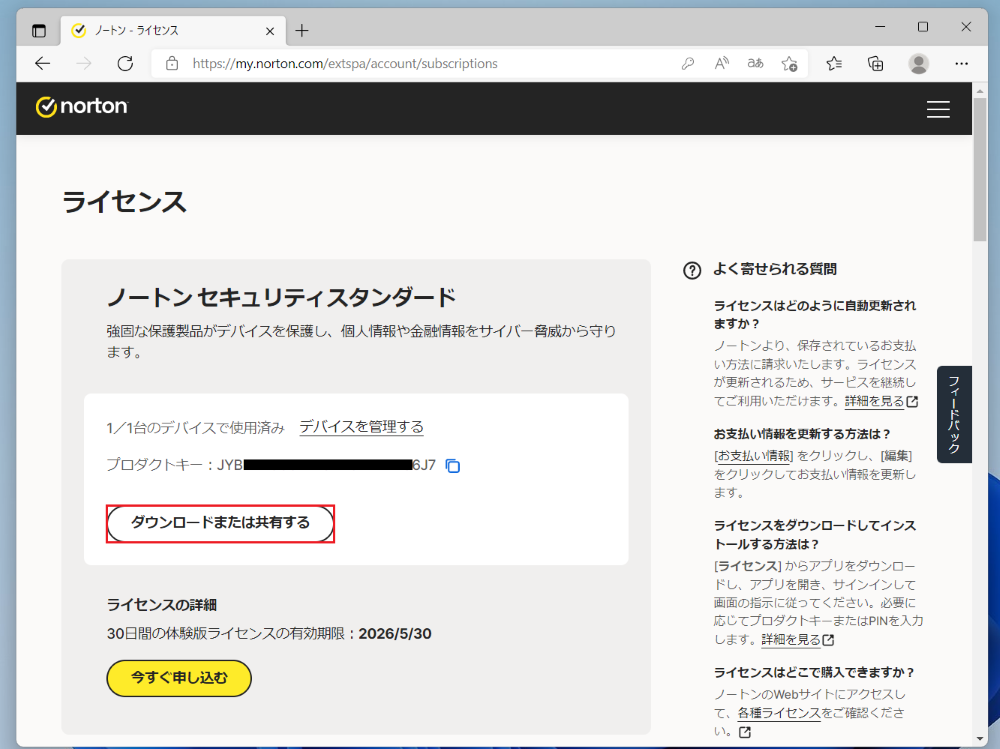Click the scrollbar down arrow

pos(980,738)
